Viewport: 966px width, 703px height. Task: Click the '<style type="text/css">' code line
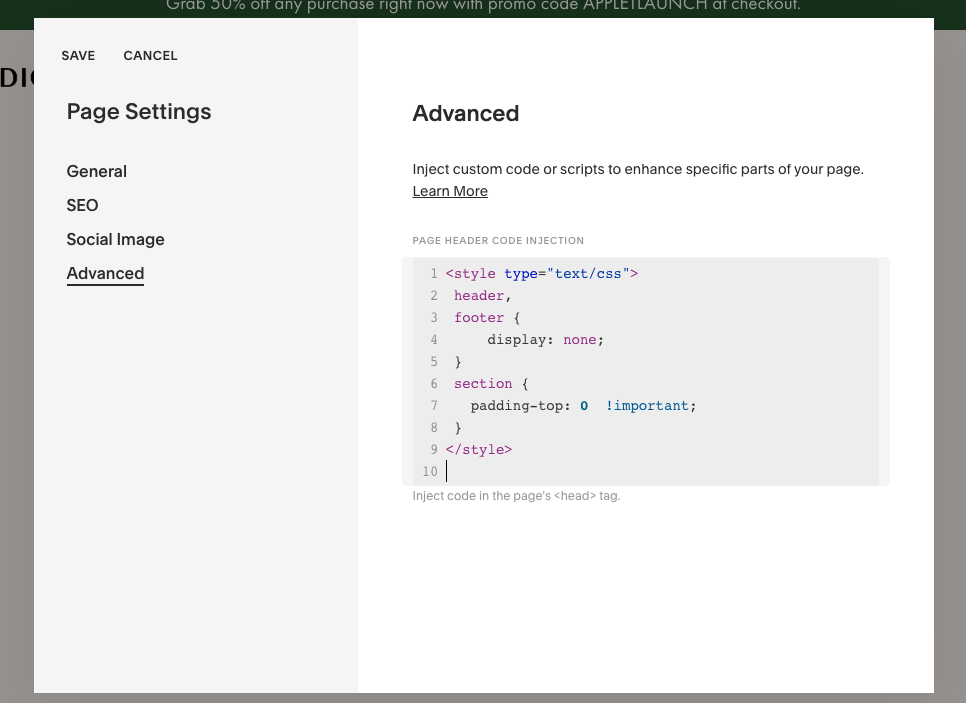[x=542, y=274]
